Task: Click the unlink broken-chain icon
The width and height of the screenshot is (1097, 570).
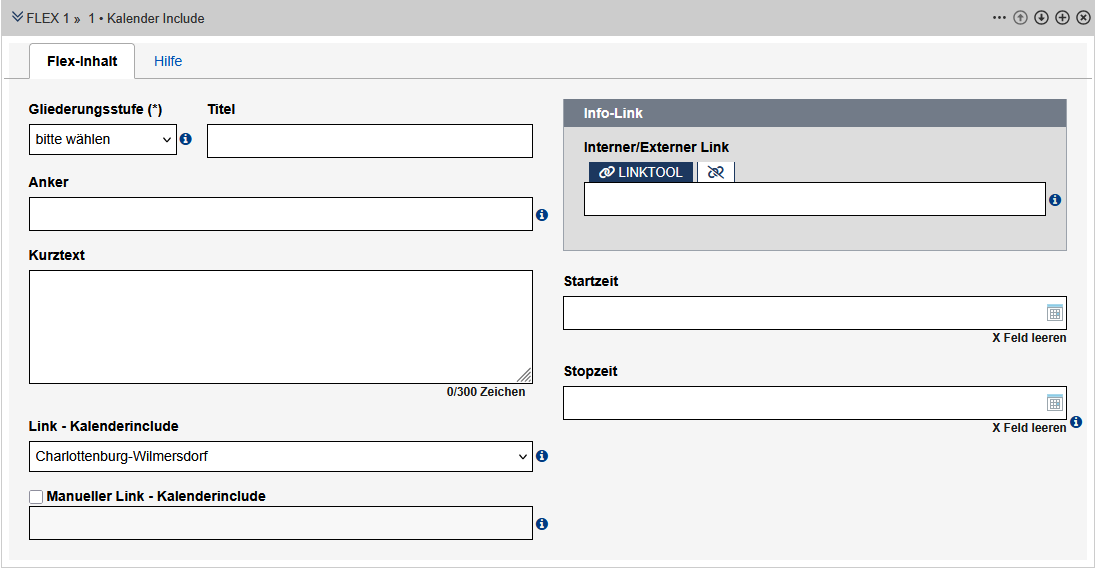Action: point(715,172)
